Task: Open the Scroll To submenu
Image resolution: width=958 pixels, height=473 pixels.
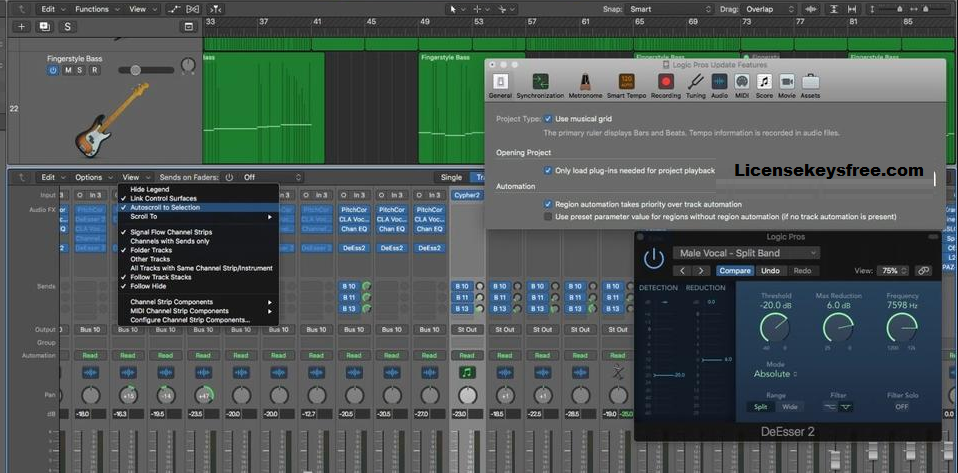Action: pos(199,216)
